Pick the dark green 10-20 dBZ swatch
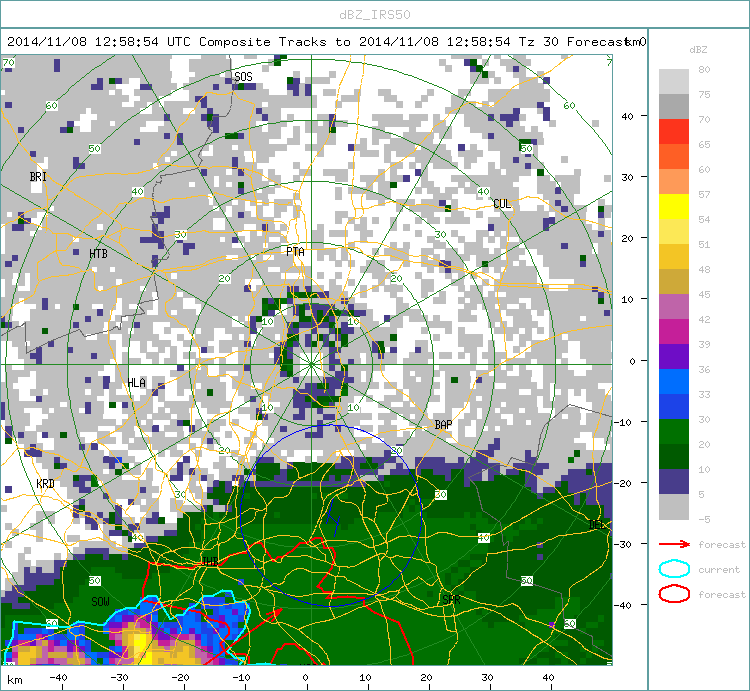The image size is (750, 691). tap(673, 456)
